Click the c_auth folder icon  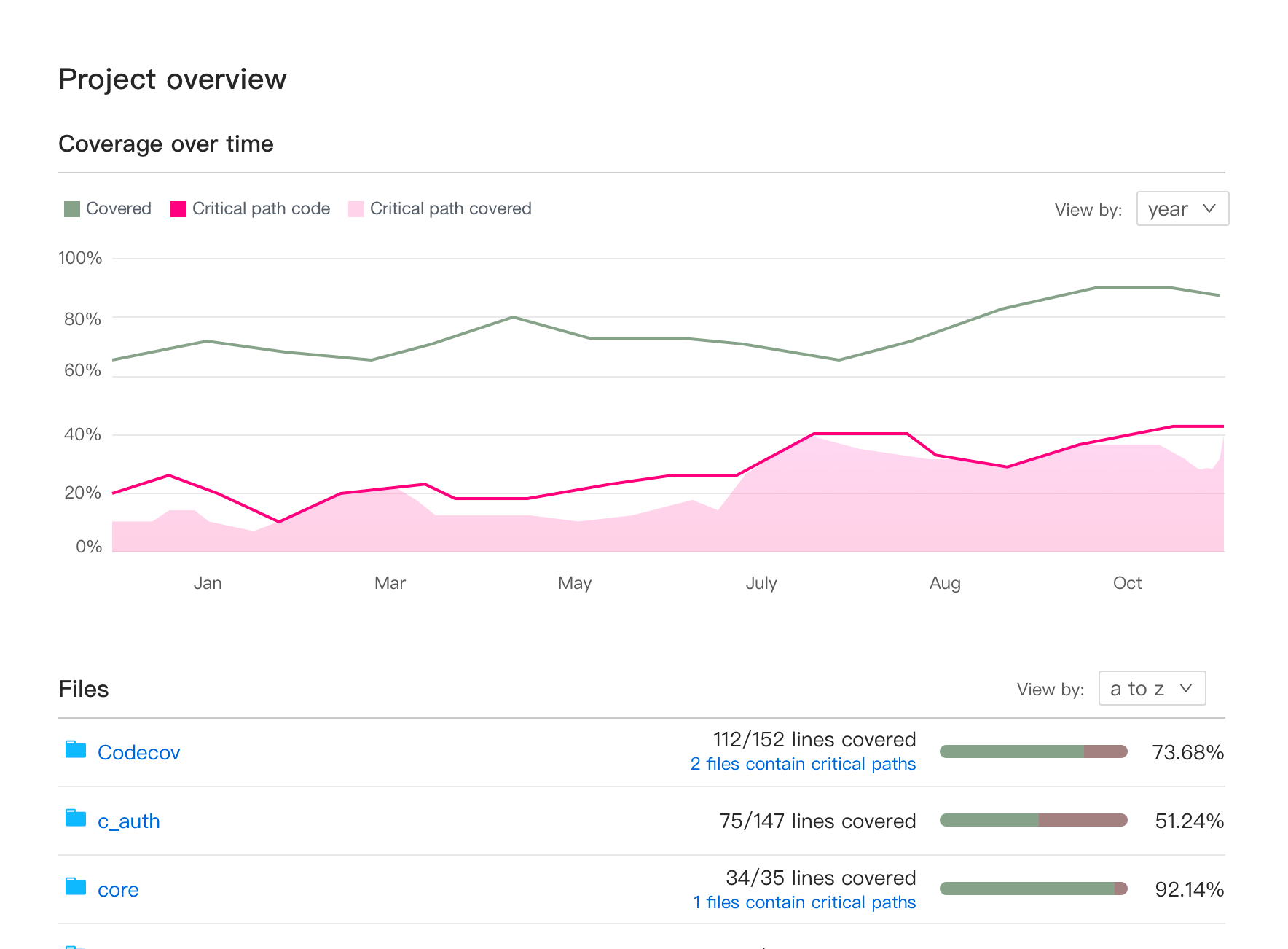click(76, 818)
